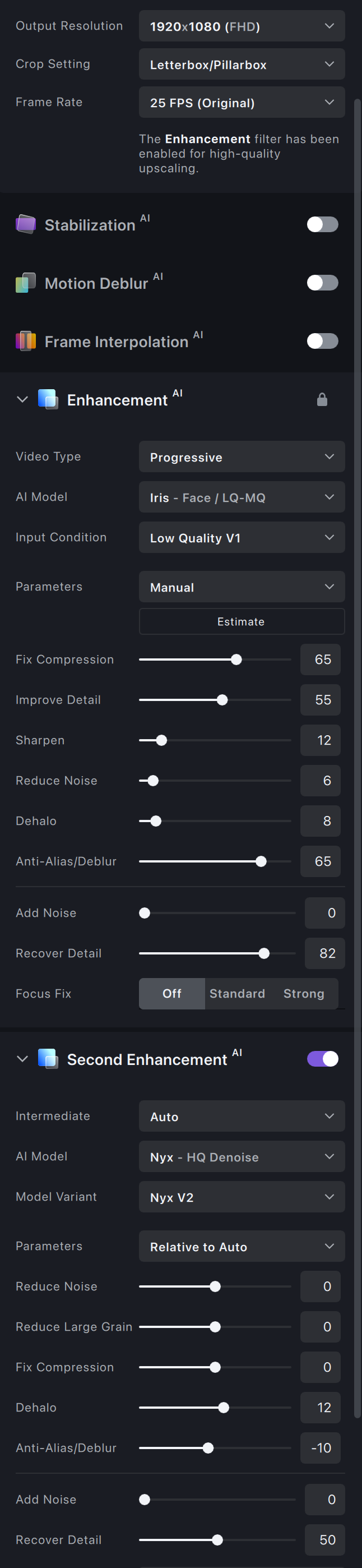Enable the Stabilization toggle
The height and width of the screenshot is (1568, 362).
(322, 224)
